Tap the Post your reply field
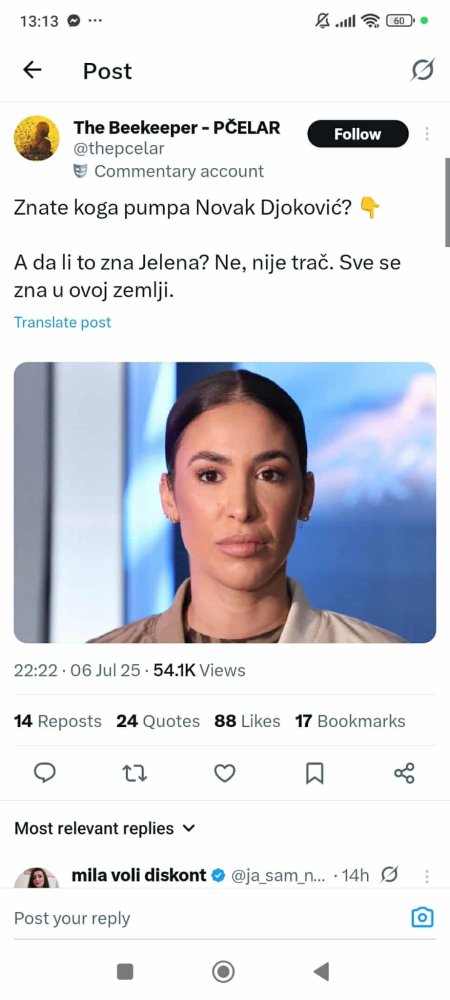450x1000 pixels. (x=204, y=918)
